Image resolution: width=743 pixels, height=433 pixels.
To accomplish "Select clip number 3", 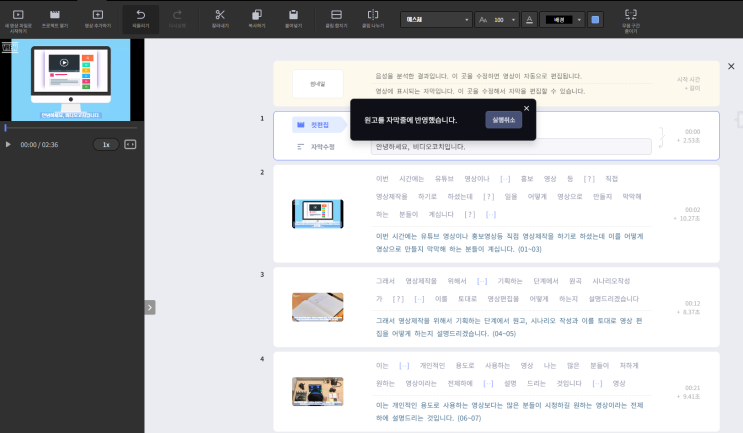I will tap(262, 275).
